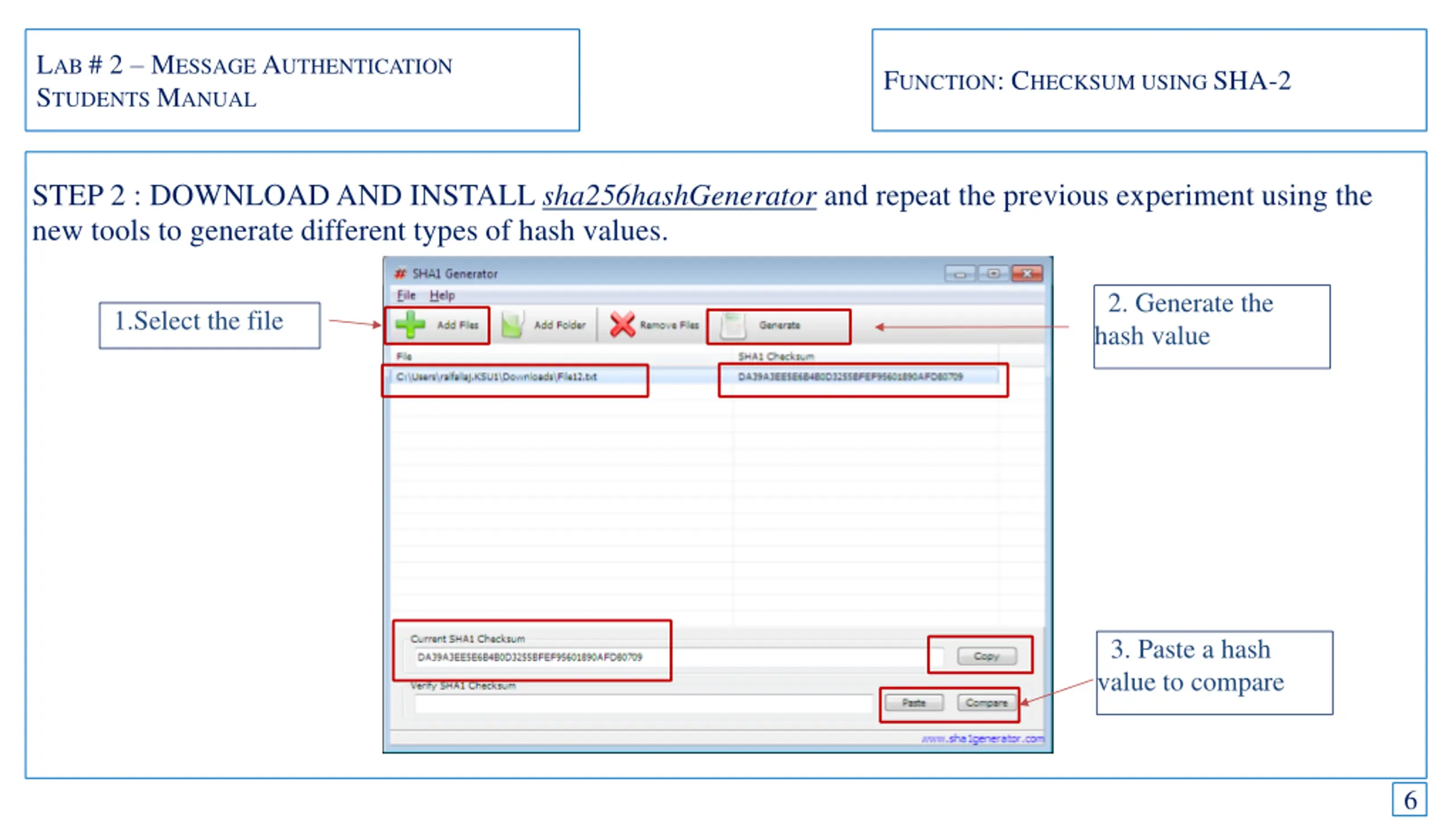Click the Add Folder icon

click(x=512, y=325)
